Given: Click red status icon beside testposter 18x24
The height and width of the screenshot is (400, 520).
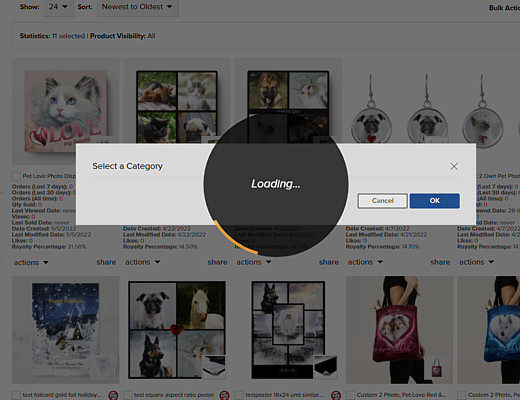Looking at the screenshot, I should 336,395.
